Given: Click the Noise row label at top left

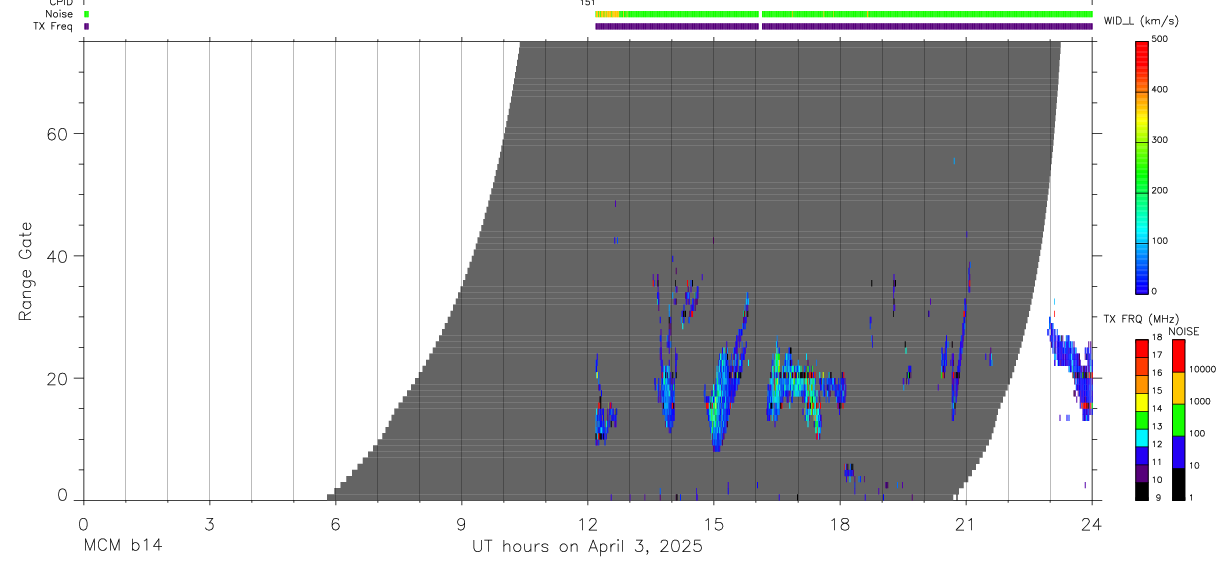Looking at the screenshot, I should pos(59,14).
